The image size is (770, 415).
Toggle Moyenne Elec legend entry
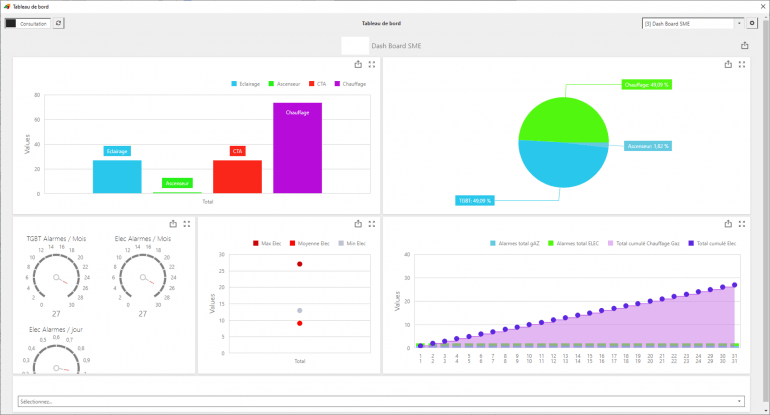coord(309,244)
